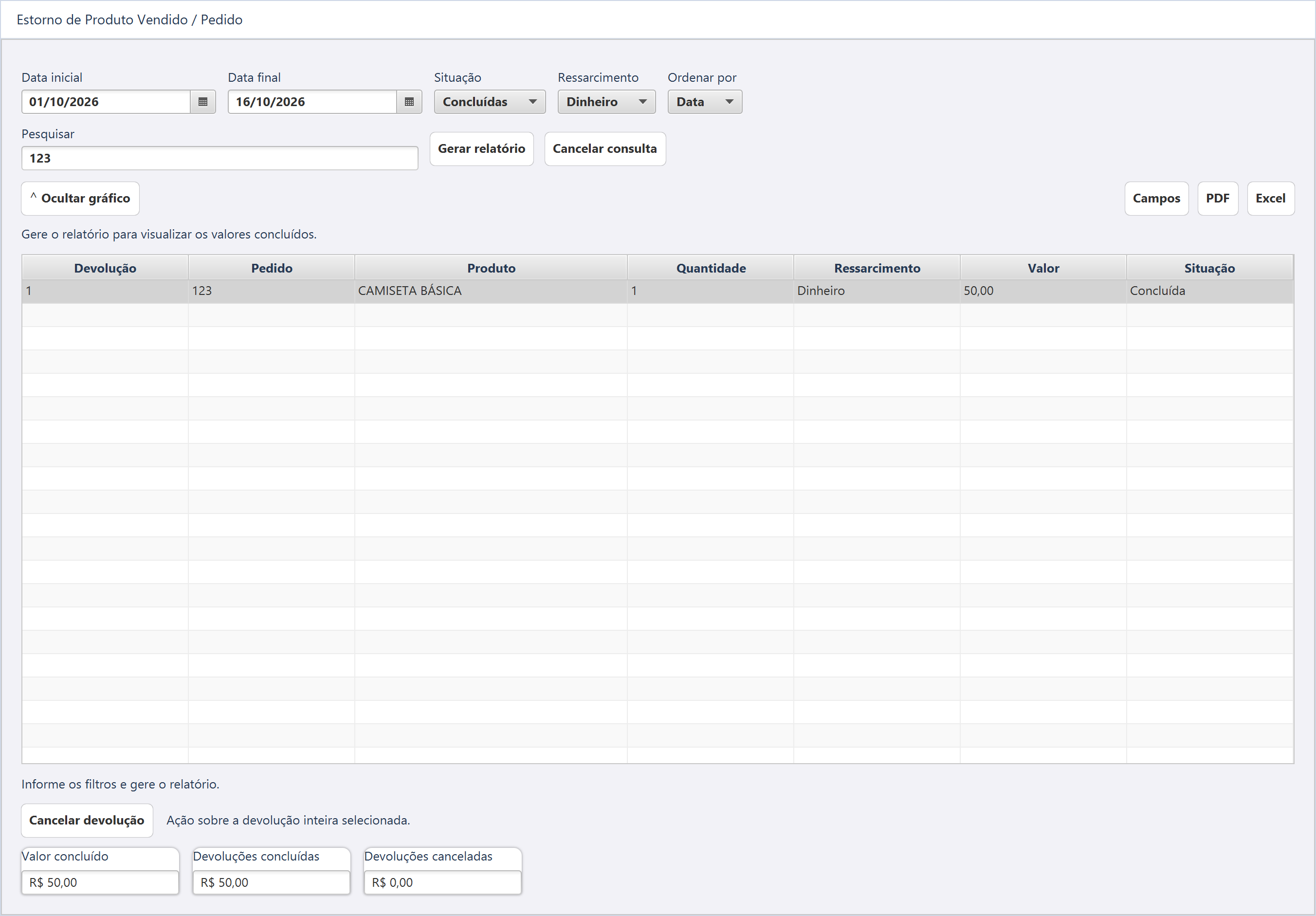Sort by the Valor column header
The image size is (1316, 916).
(x=1043, y=268)
